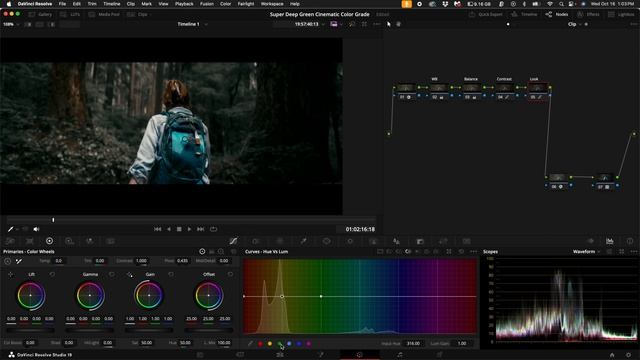Toggle Timeline panel button
This screenshot has width=640, height=360.
(x=525, y=14)
